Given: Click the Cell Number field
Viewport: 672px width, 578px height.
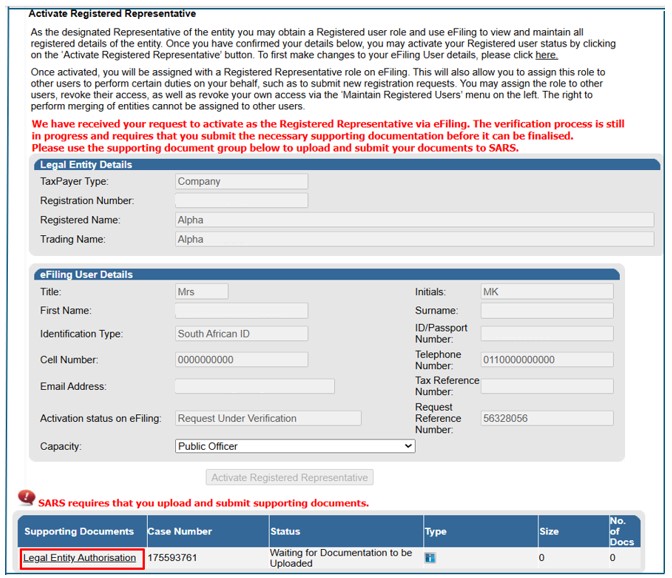Looking at the screenshot, I should click(x=241, y=359).
